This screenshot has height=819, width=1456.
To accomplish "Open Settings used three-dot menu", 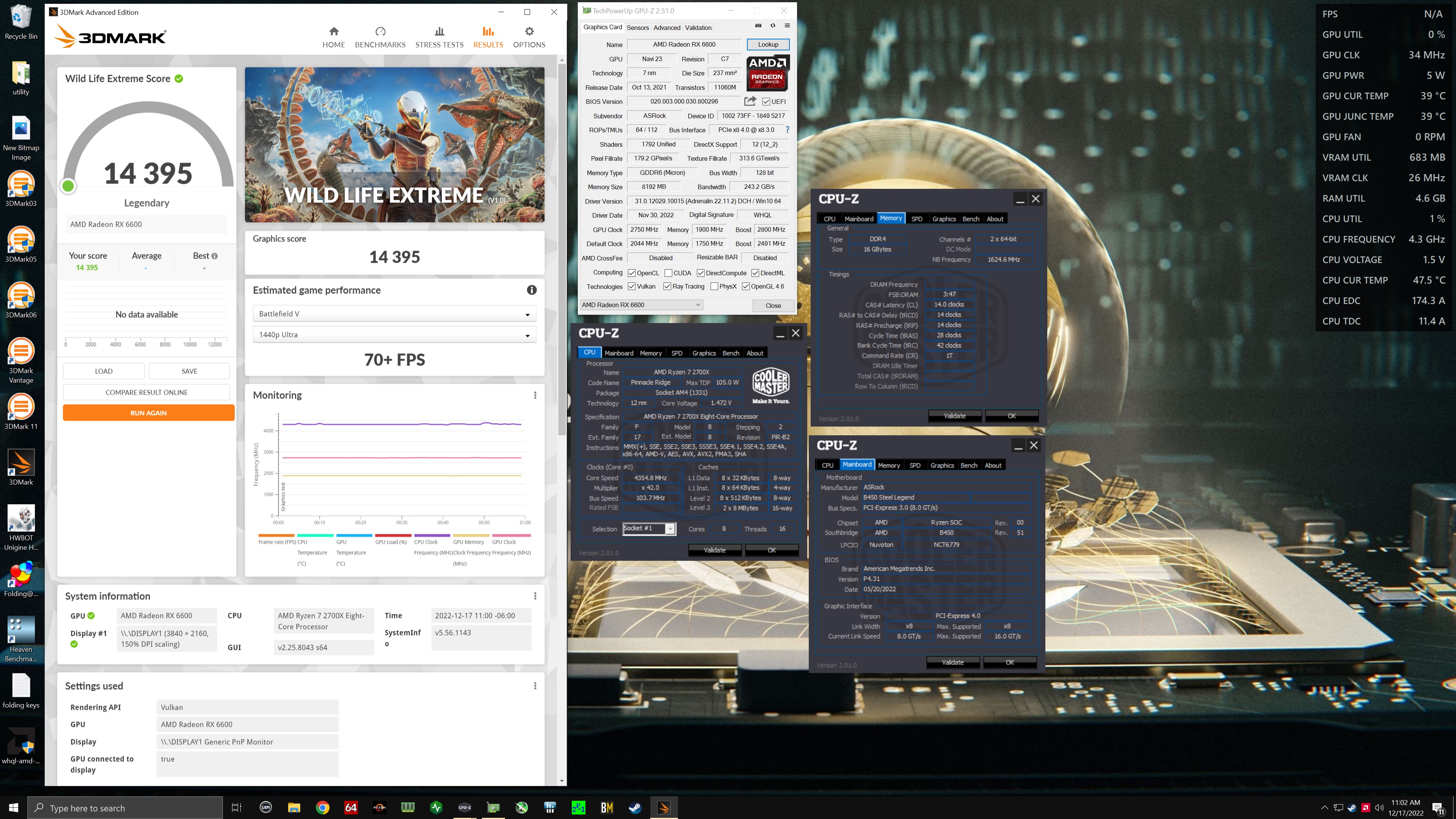I will (x=535, y=686).
